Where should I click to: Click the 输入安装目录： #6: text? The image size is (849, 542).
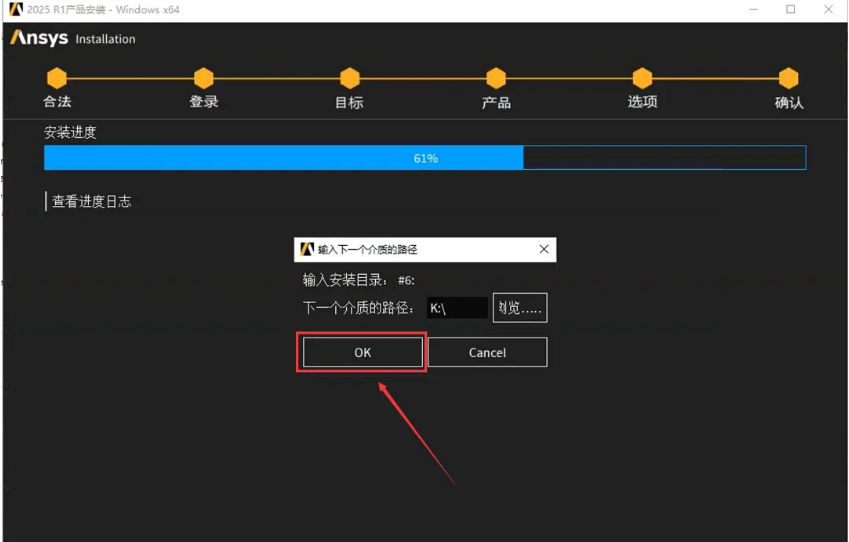(x=358, y=280)
